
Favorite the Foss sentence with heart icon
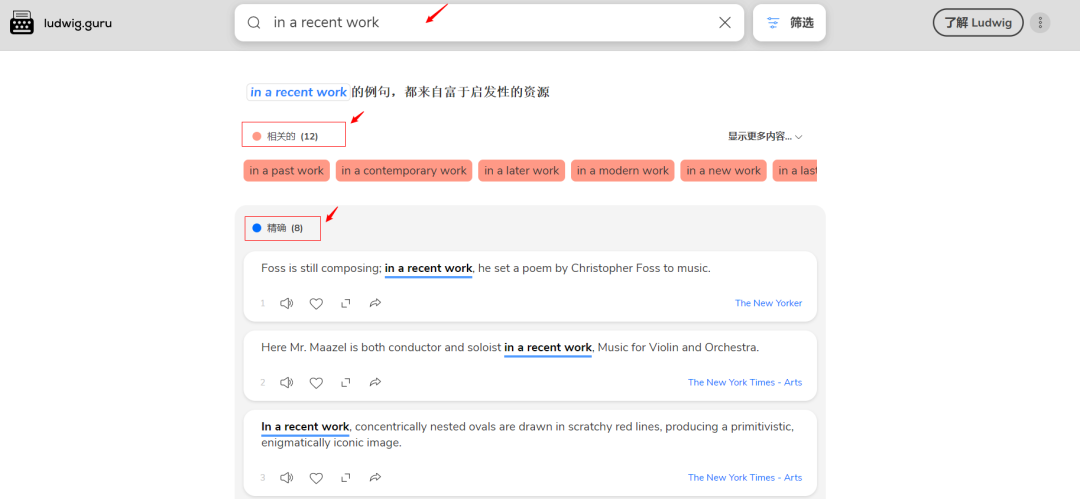coord(316,303)
